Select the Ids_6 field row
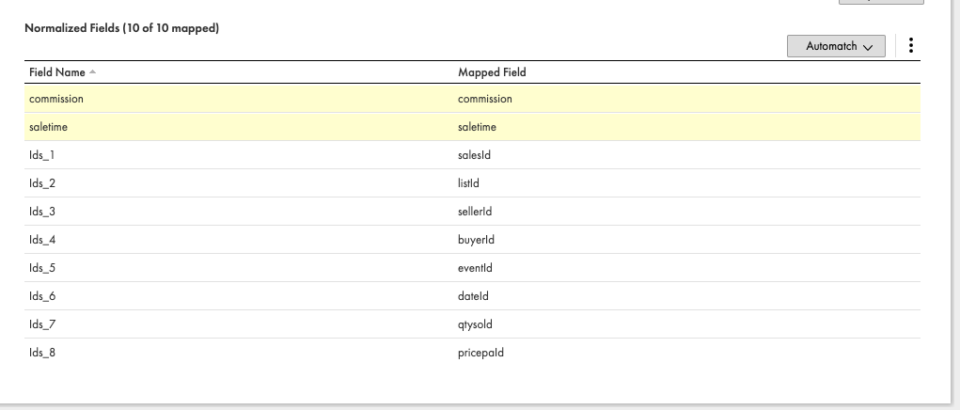The image size is (960, 410). pyautogui.click(x=472, y=296)
